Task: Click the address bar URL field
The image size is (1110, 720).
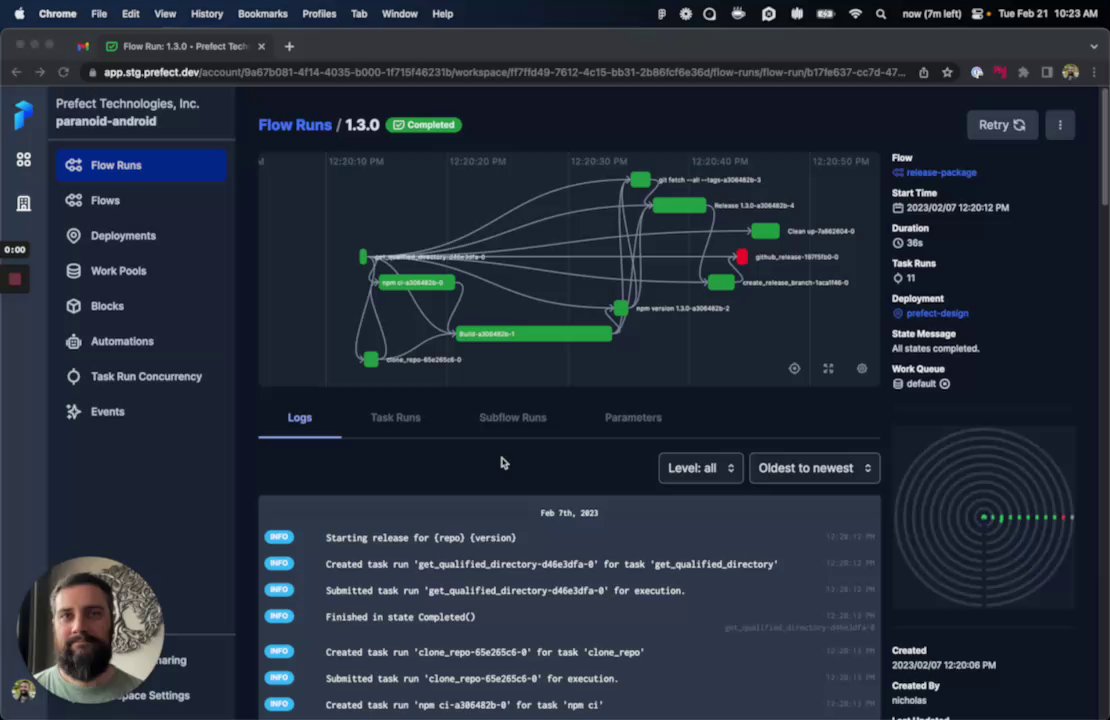Action: [504, 72]
